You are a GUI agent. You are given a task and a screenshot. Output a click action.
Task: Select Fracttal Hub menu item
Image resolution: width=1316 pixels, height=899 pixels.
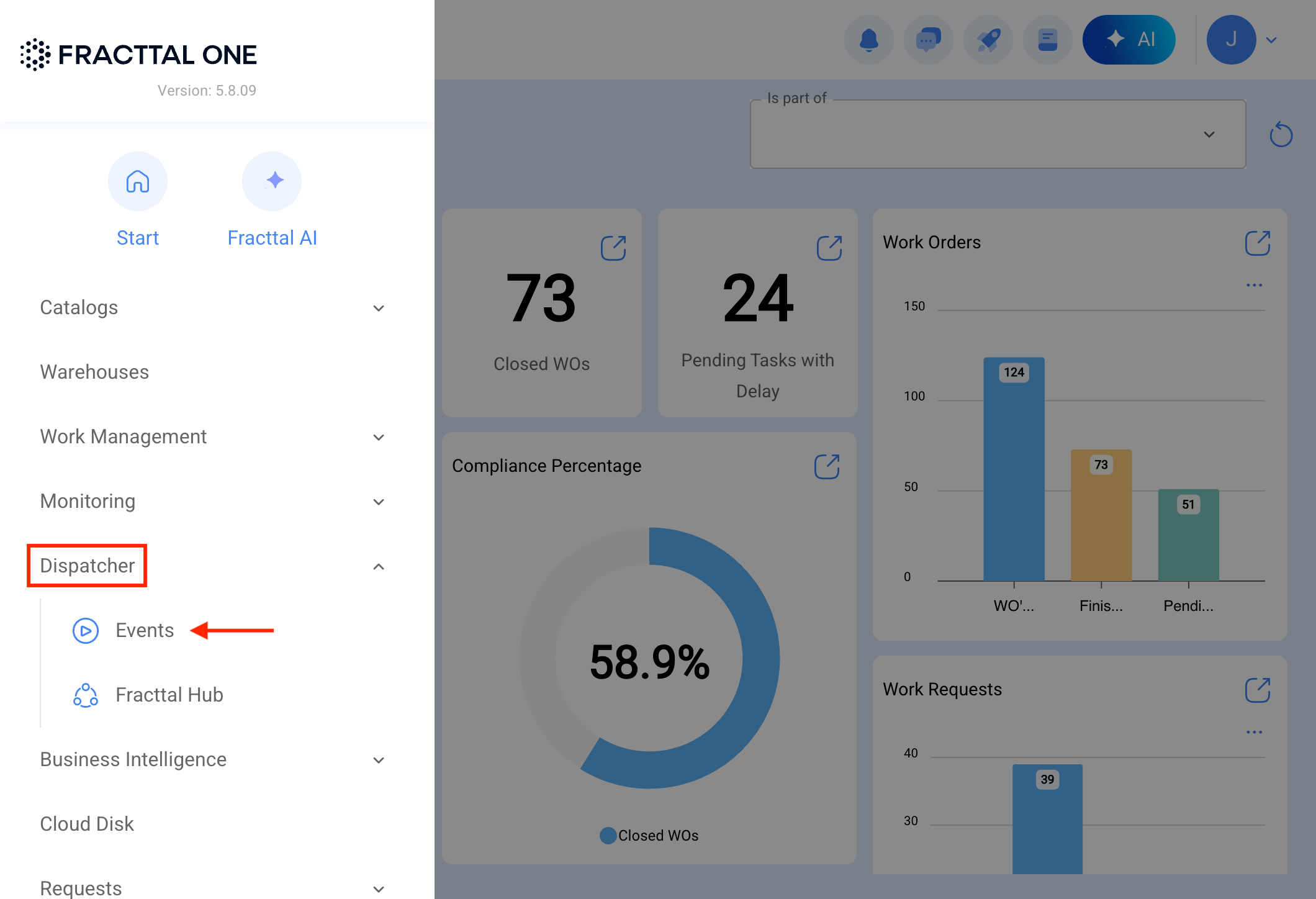click(169, 695)
